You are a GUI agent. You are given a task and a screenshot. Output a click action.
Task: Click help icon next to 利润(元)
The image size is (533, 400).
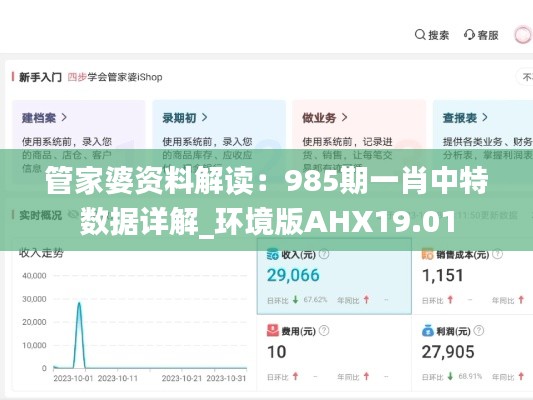[479, 330]
